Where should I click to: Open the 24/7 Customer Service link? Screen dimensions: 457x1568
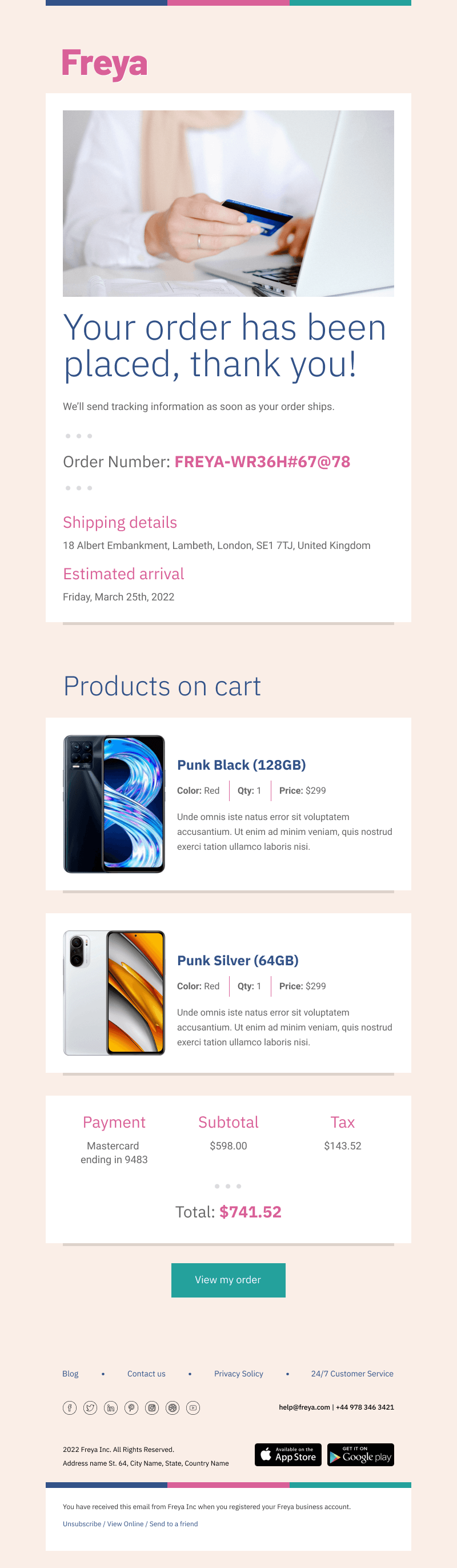(x=352, y=1373)
